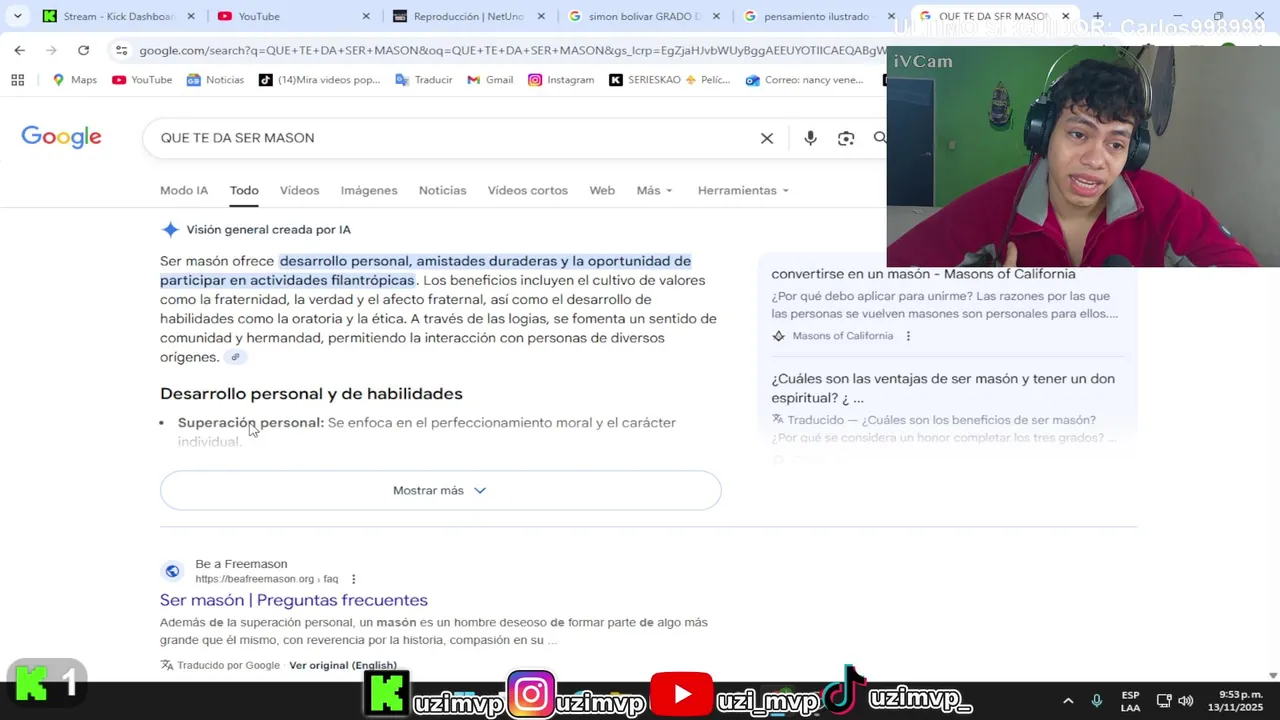Close the YouTube browser tab
The width and height of the screenshot is (1280, 720).
coord(366,16)
